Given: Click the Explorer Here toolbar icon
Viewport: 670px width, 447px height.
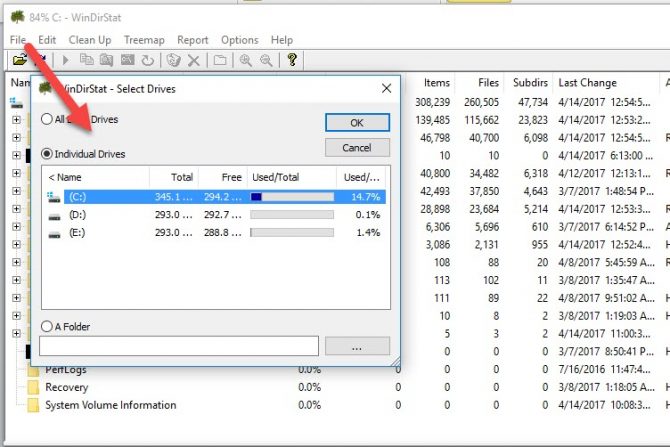Looking at the screenshot, I should 106,60.
